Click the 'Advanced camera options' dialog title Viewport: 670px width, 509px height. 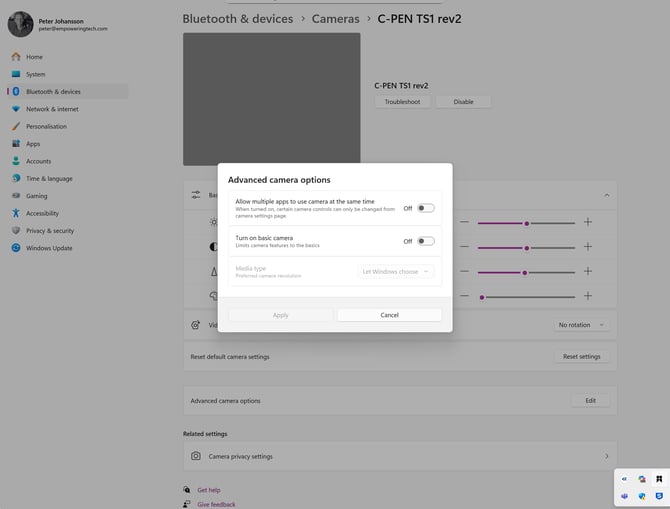tap(279, 180)
